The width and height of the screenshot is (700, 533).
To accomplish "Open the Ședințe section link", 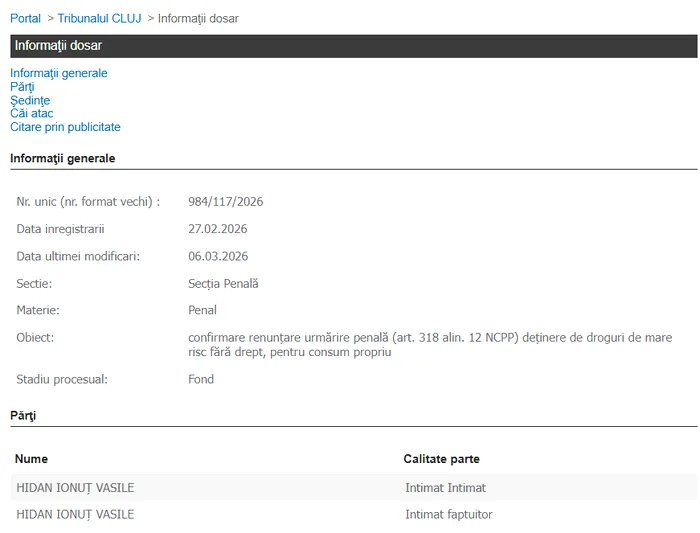I will pyautogui.click(x=30, y=100).
